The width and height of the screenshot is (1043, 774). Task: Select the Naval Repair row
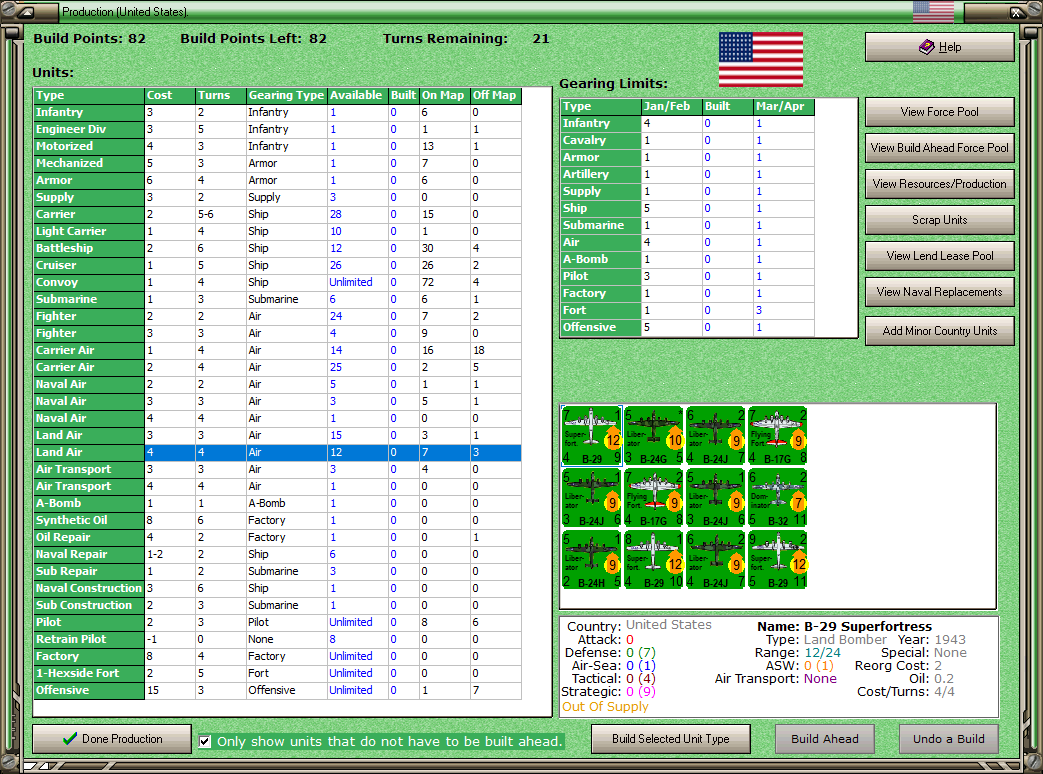tap(277, 555)
